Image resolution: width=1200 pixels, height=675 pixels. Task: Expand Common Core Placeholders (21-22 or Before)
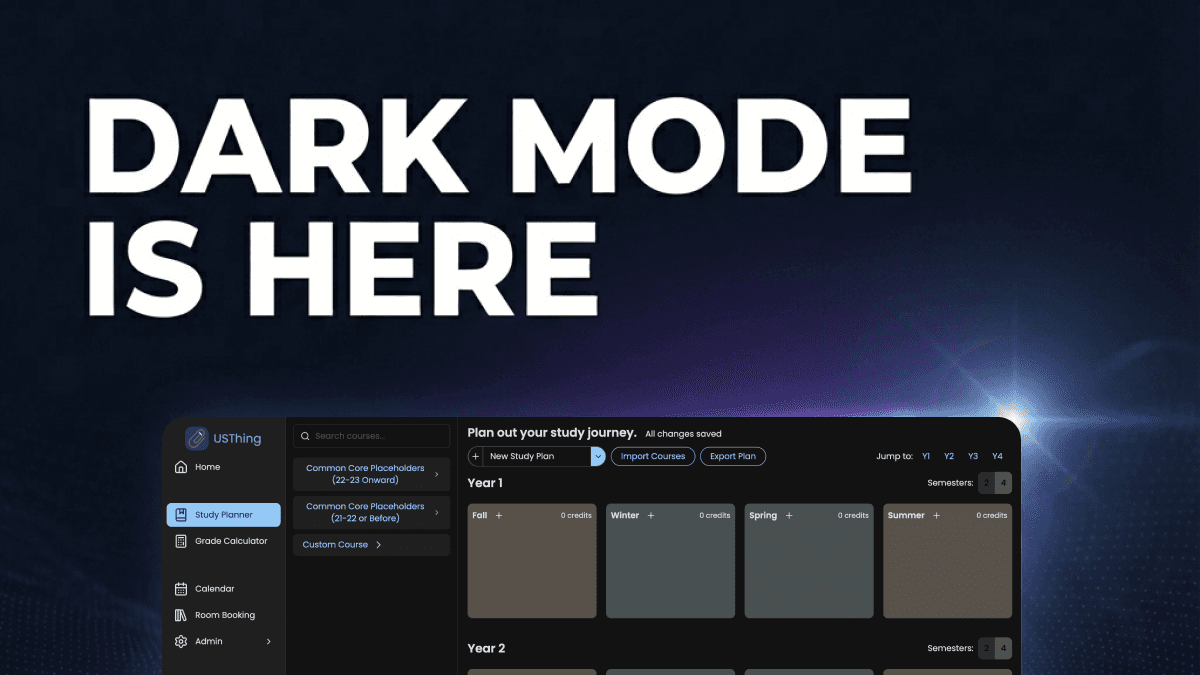[x=371, y=512]
